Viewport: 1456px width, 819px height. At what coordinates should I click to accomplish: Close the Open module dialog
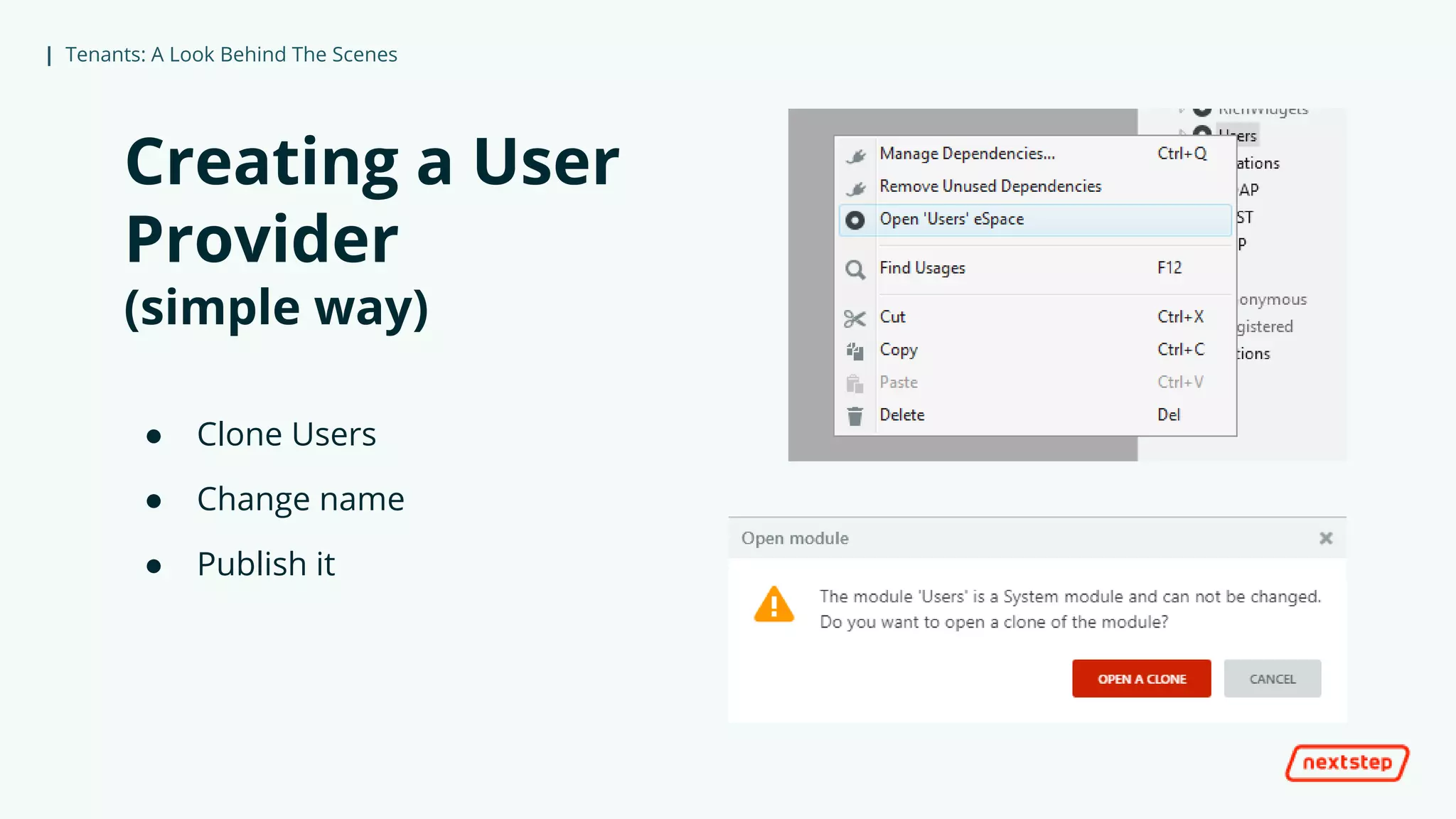[1326, 538]
